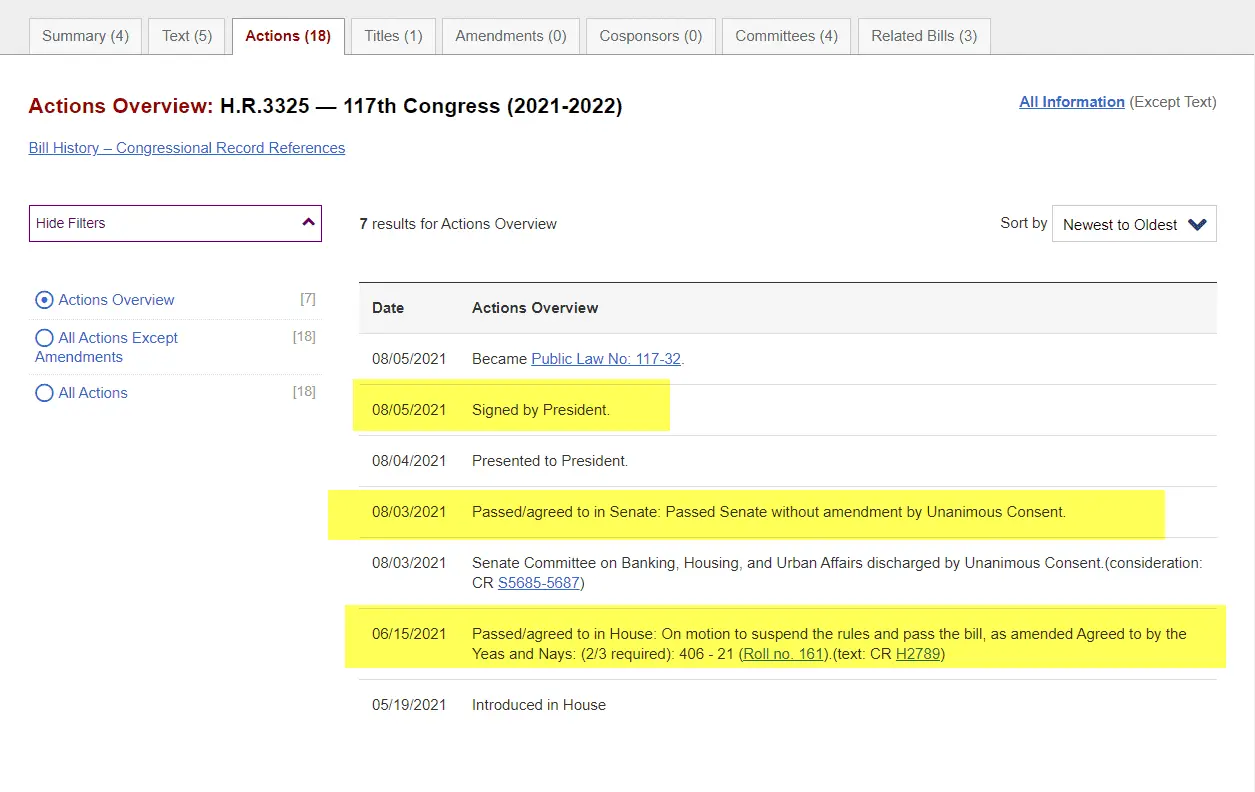Viewport: 1255px width, 792px height.
Task: Collapse the Hide Filters panel
Action: 175,223
